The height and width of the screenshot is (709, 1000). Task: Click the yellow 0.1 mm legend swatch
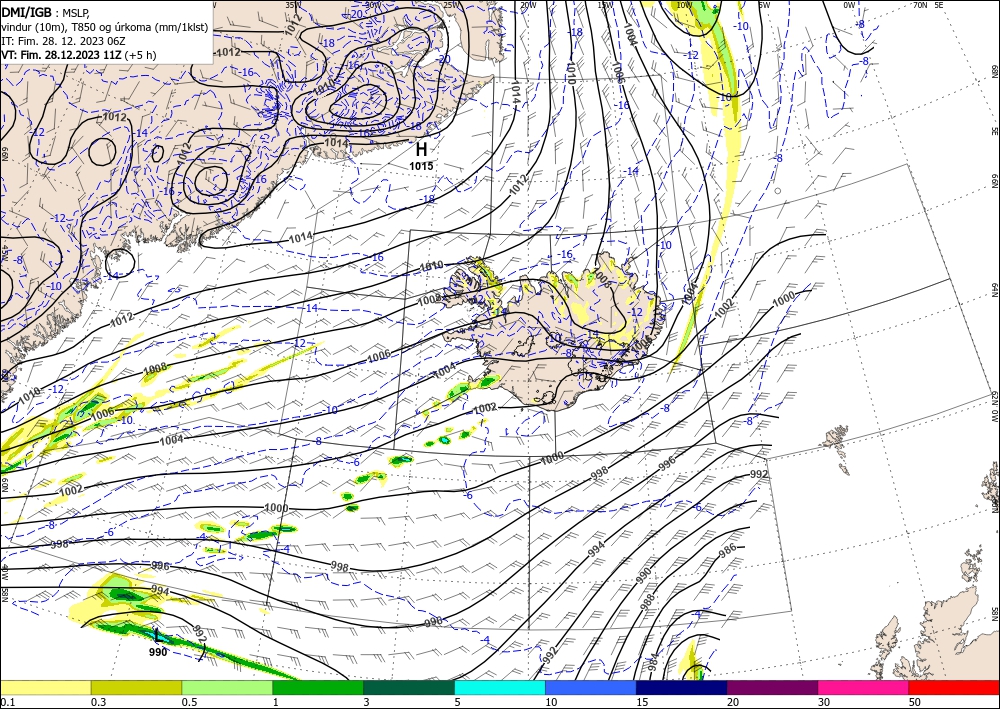[x=45, y=687]
